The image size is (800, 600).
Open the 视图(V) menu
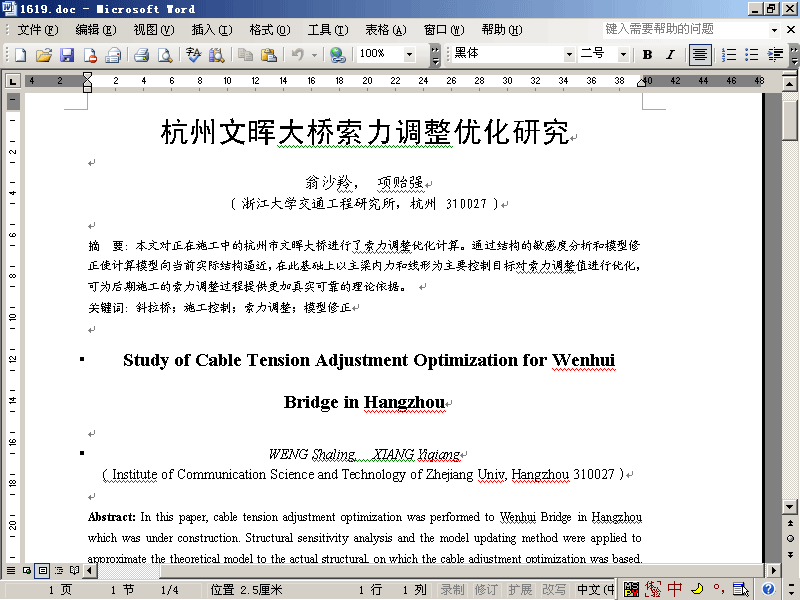click(x=154, y=30)
